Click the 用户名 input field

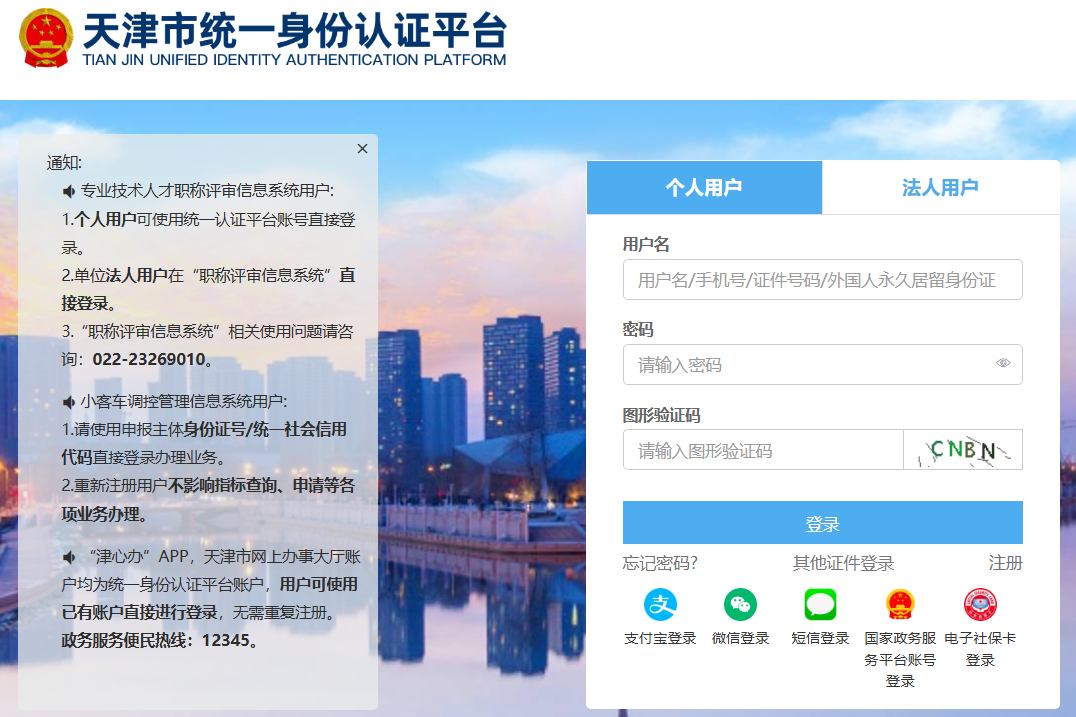point(822,279)
